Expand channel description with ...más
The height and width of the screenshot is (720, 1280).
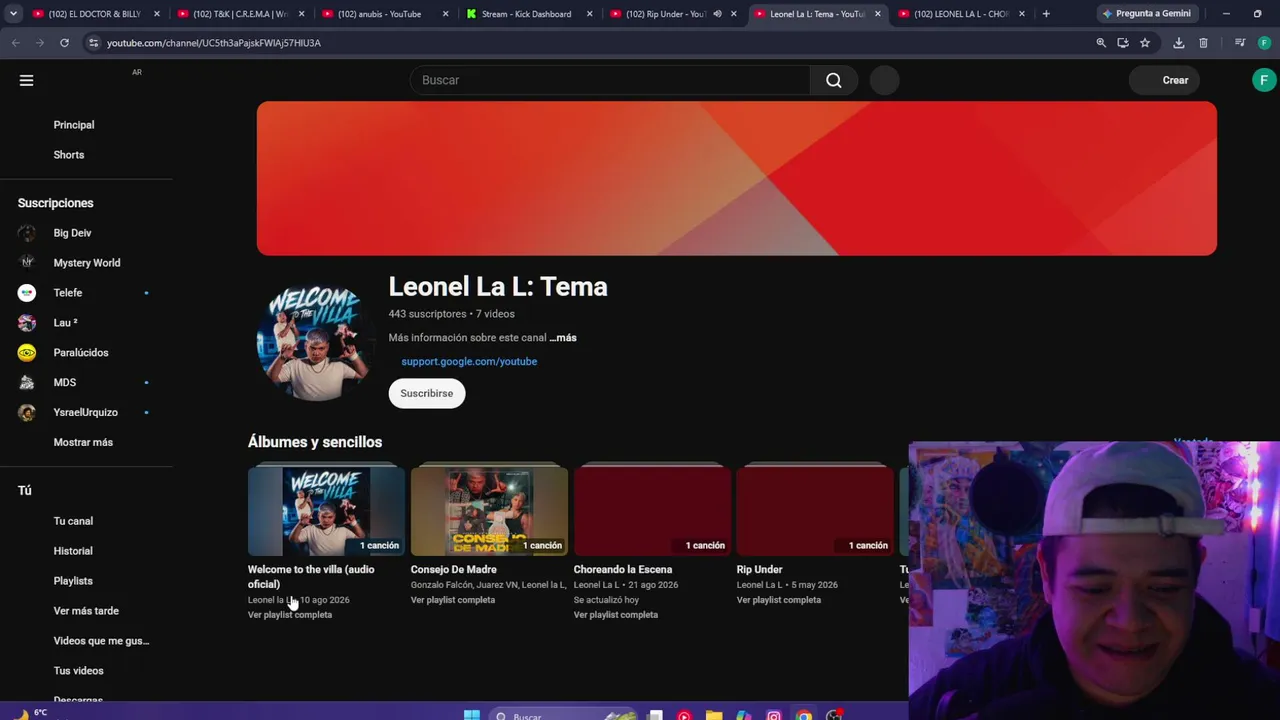(x=563, y=338)
